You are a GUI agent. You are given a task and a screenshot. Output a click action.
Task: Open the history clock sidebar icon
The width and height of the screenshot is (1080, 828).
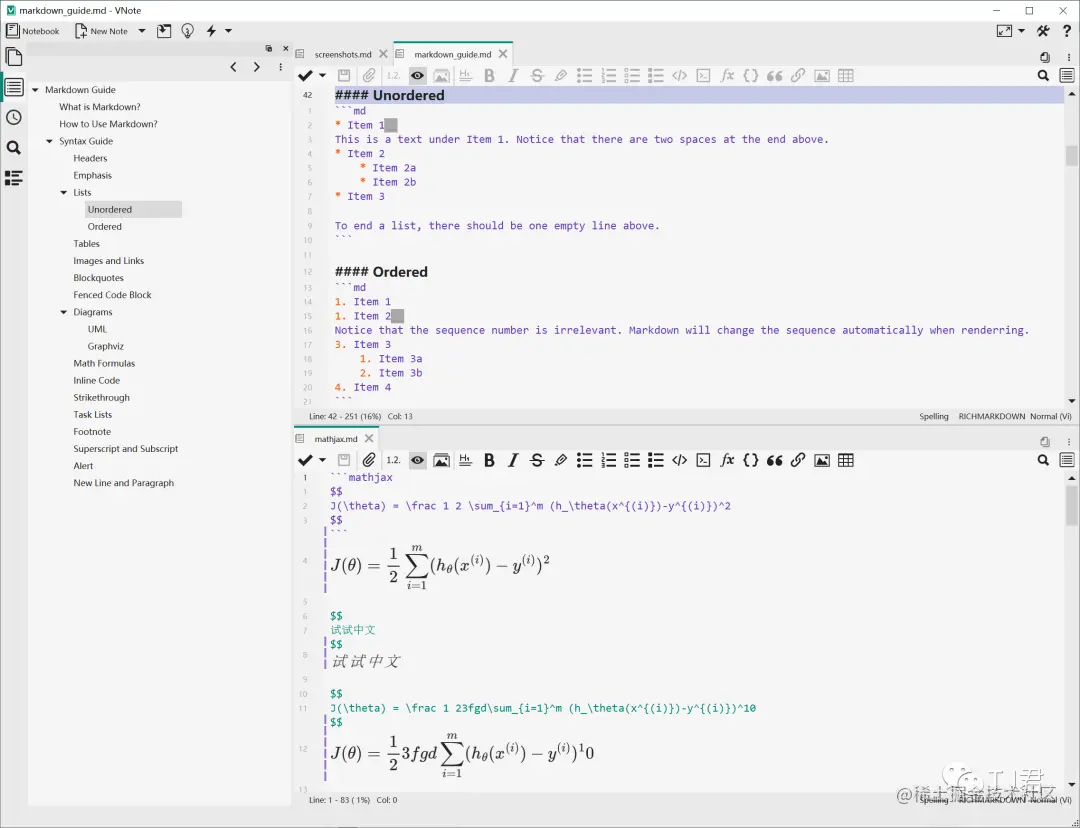point(13,117)
